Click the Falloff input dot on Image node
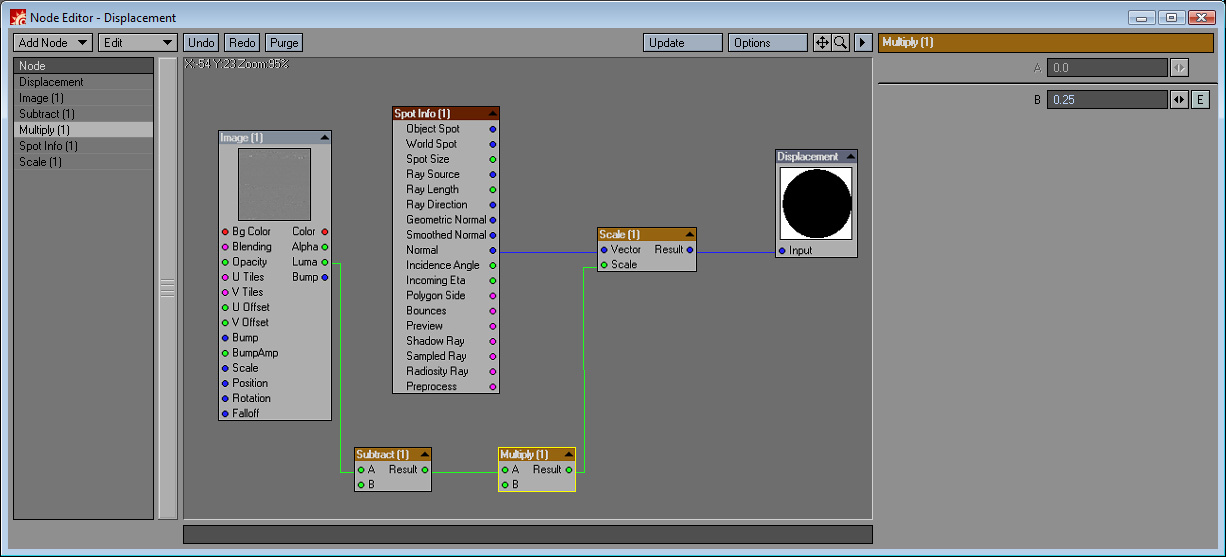Viewport: 1226px width, 557px height. pyautogui.click(x=225, y=413)
